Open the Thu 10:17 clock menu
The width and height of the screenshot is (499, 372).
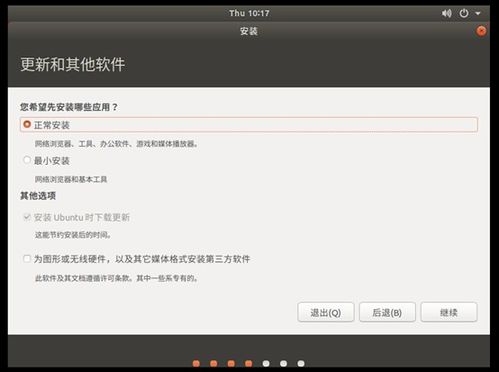pos(249,13)
